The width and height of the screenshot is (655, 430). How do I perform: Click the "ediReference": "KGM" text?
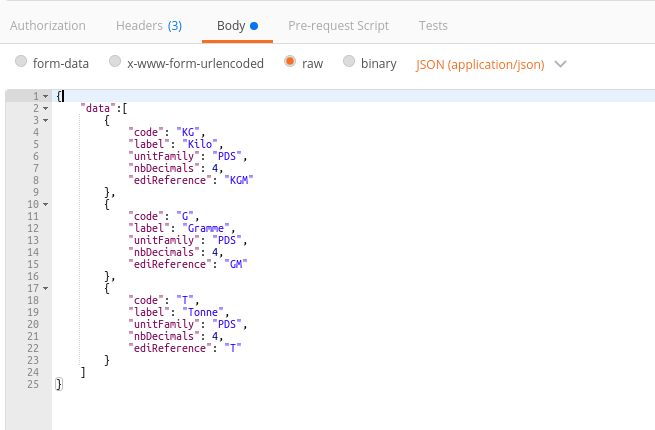click(190, 180)
